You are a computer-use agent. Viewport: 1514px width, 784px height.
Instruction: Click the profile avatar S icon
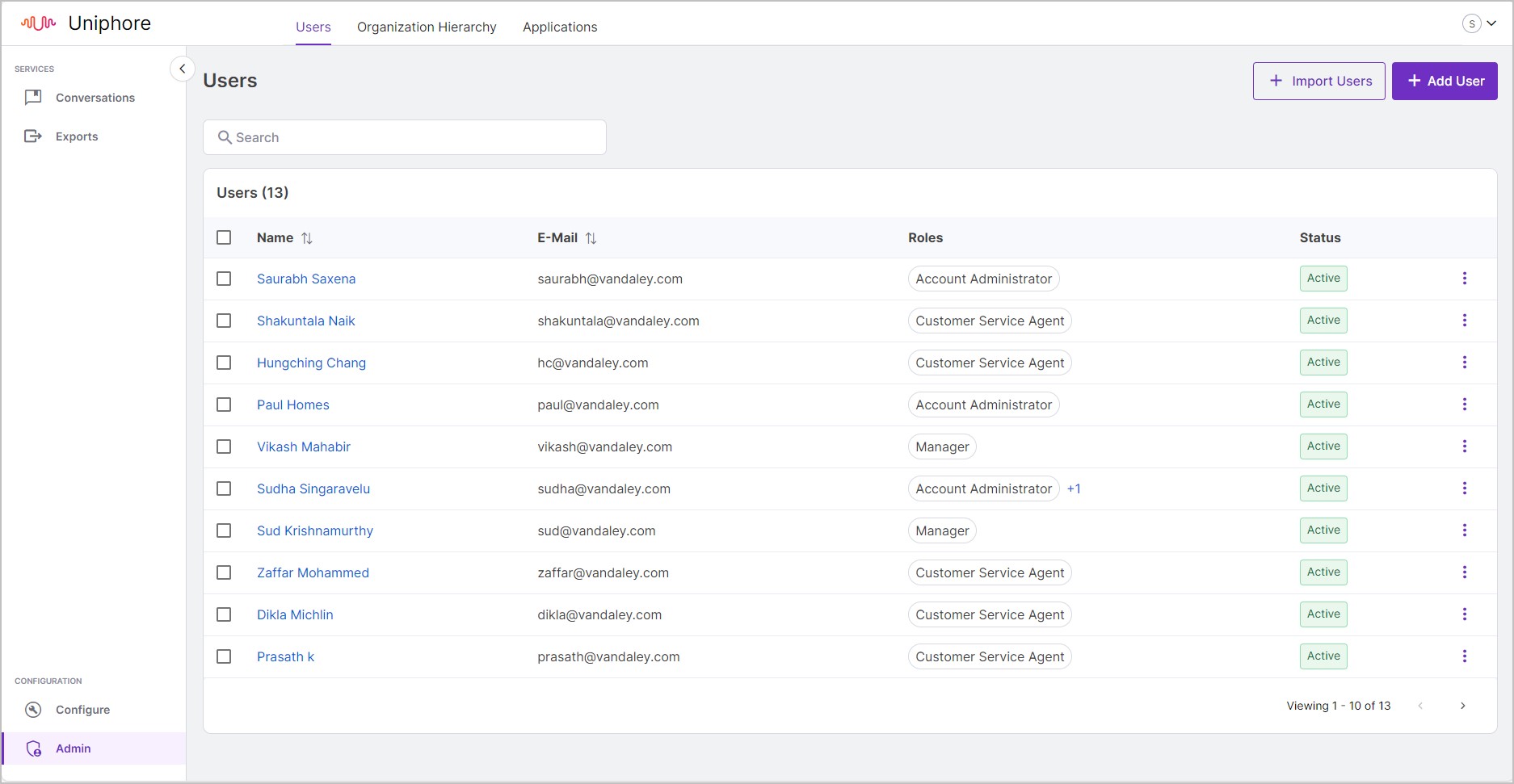pos(1472,23)
